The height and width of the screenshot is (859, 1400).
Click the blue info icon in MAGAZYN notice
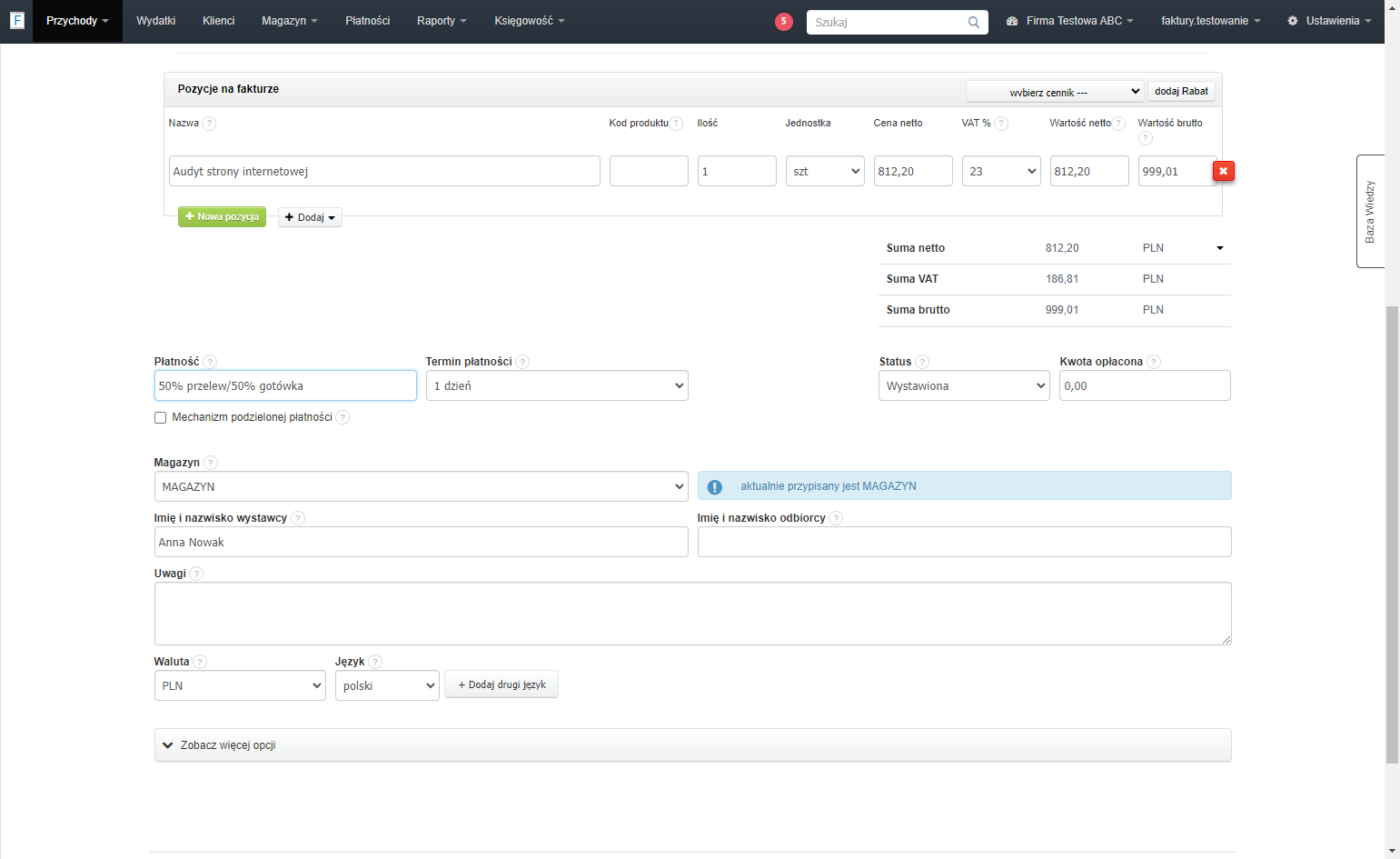coord(715,487)
